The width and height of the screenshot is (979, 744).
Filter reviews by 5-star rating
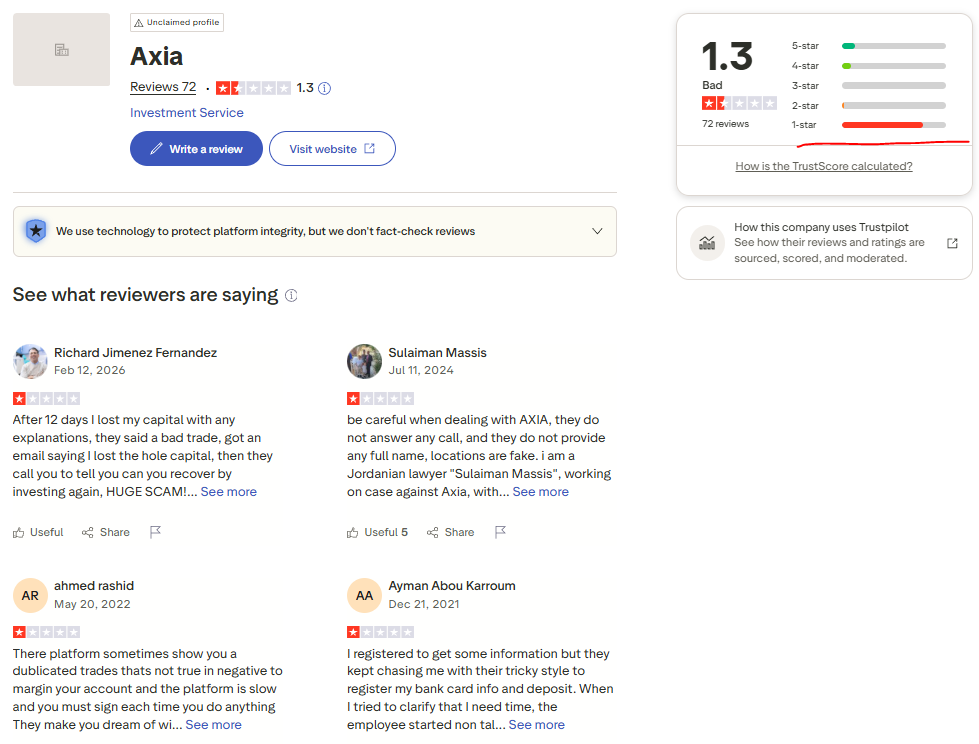(867, 46)
